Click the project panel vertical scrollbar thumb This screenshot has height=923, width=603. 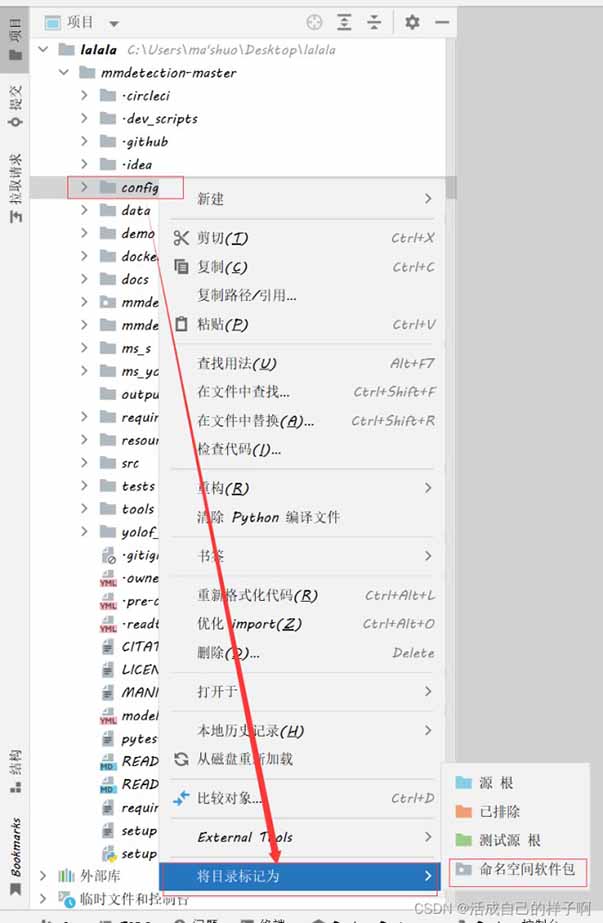click(451, 188)
